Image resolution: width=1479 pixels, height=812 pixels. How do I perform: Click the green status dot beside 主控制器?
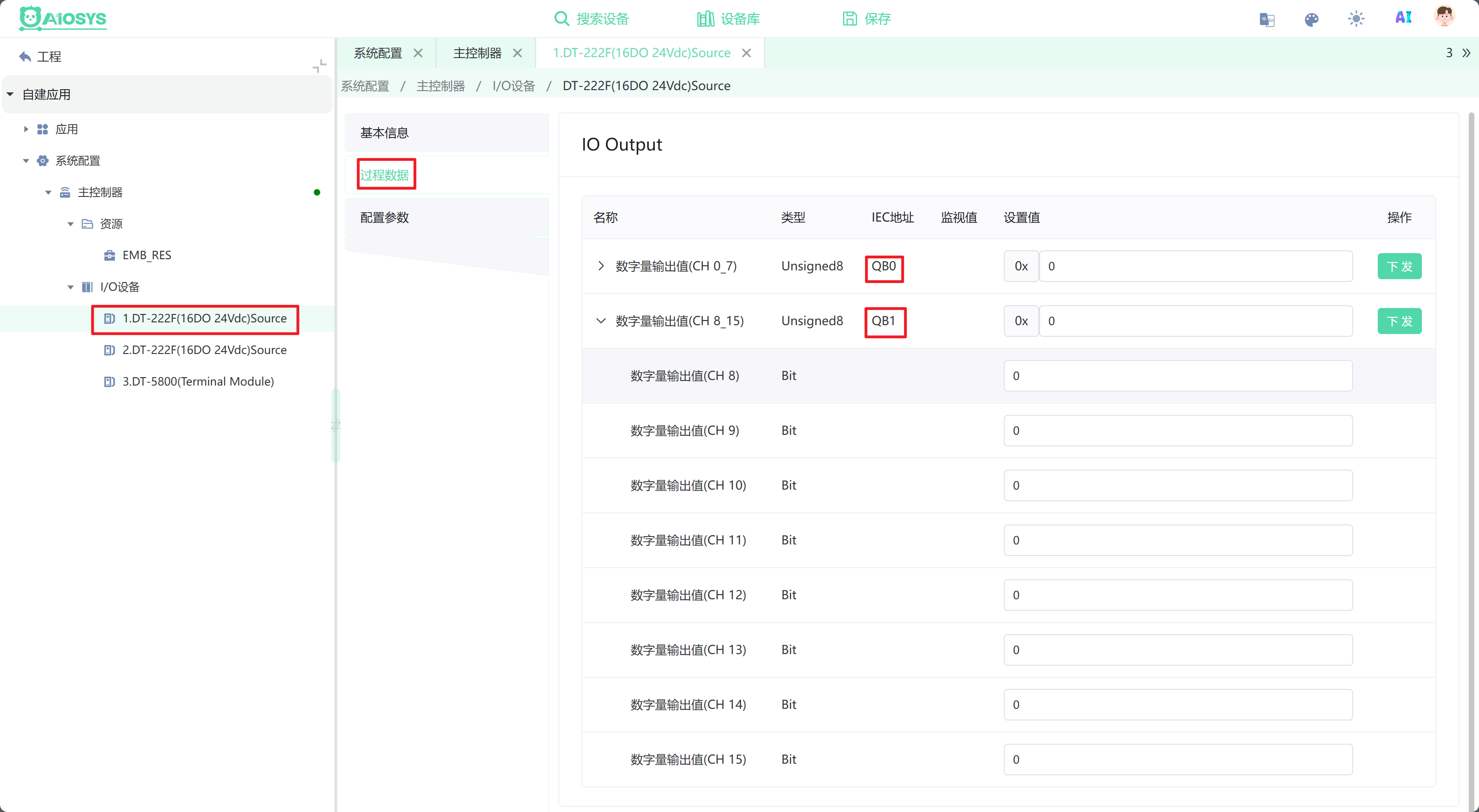(x=317, y=192)
